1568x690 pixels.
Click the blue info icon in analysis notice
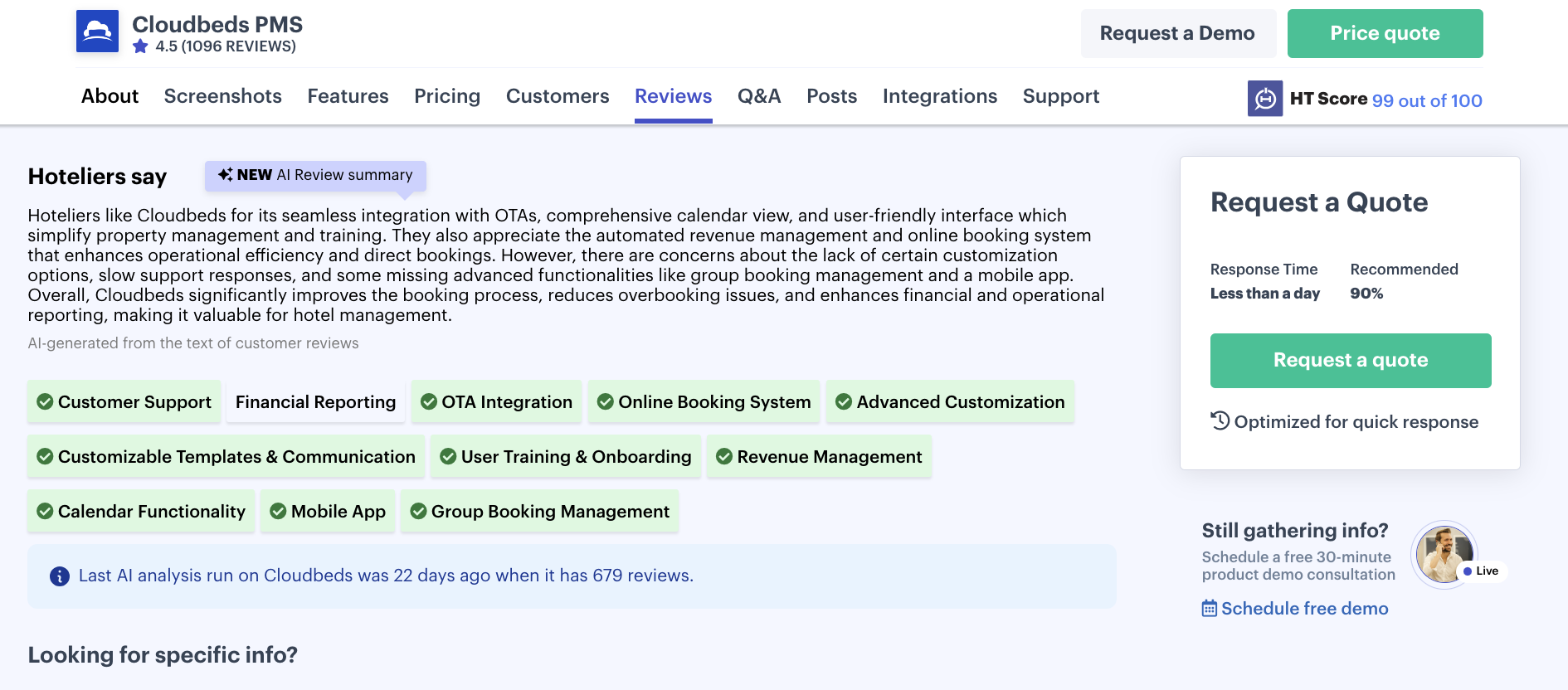pyautogui.click(x=60, y=576)
